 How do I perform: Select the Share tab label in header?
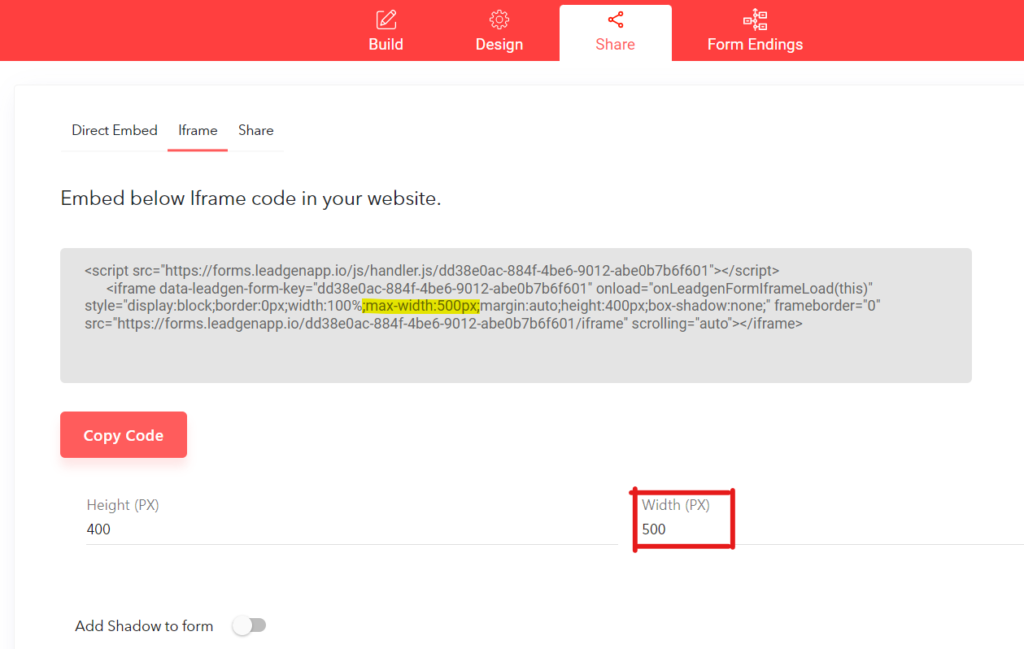[615, 44]
